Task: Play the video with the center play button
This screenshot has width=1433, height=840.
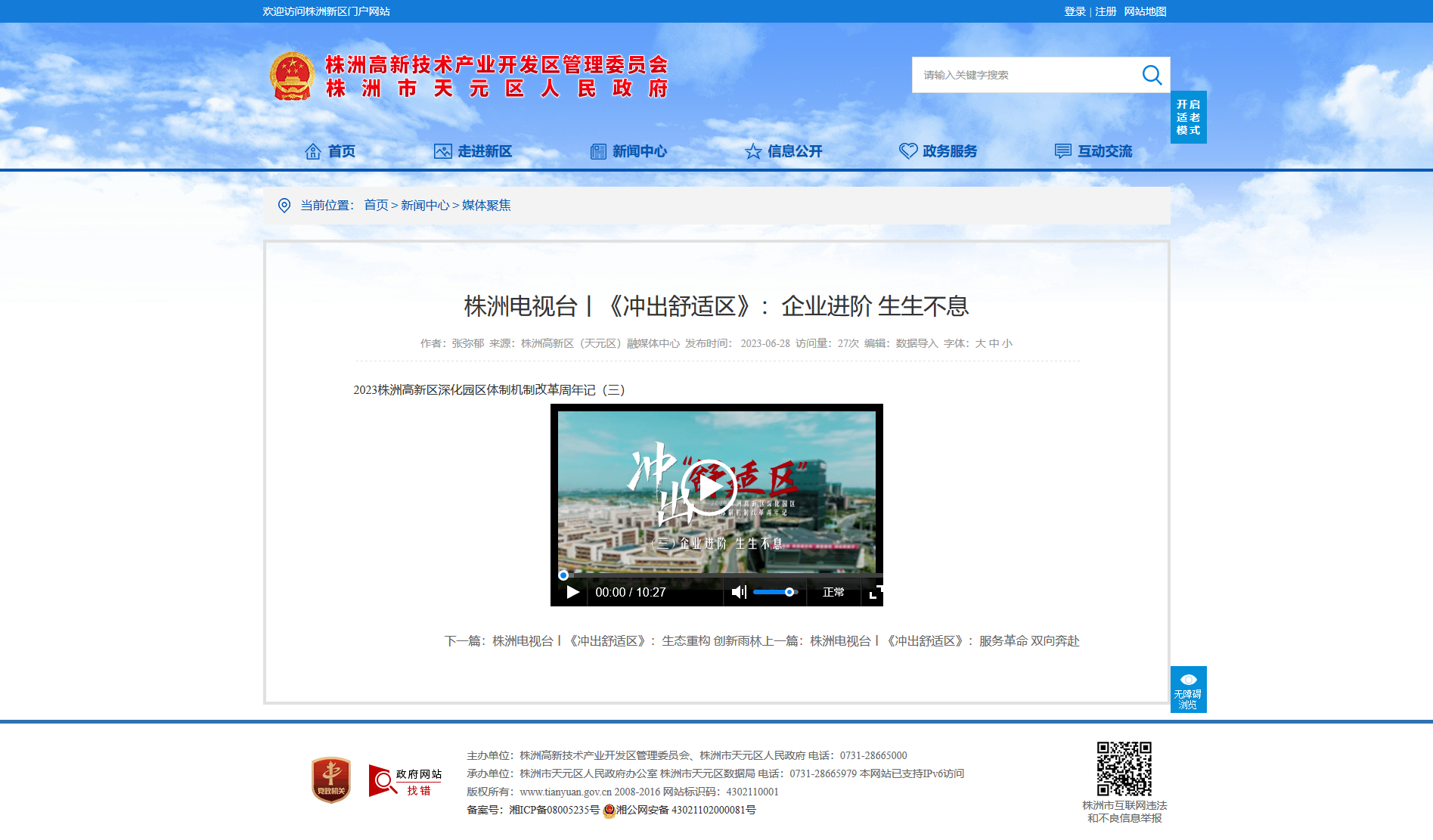Action: (x=709, y=487)
